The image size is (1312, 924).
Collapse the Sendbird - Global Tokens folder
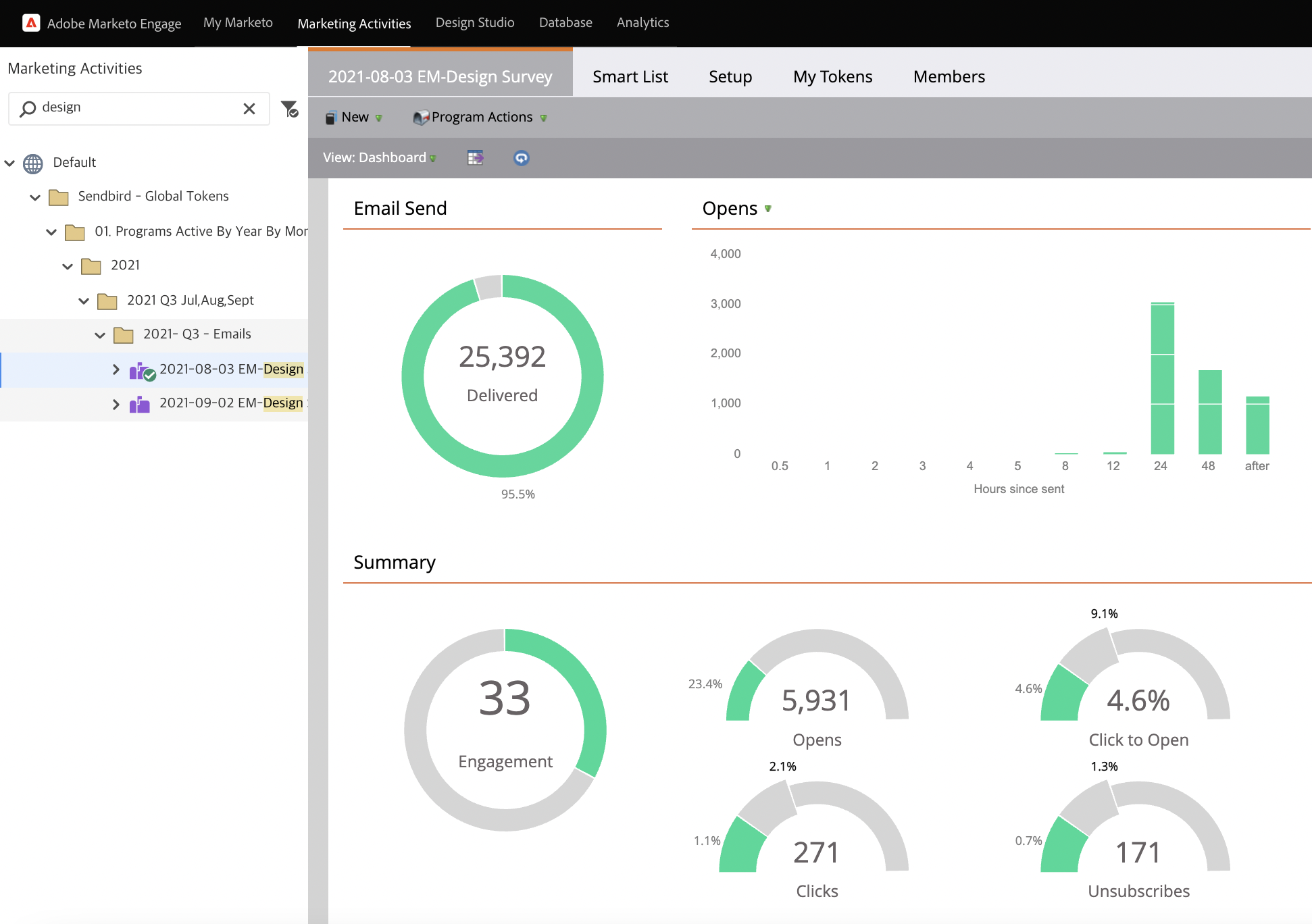pos(35,197)
